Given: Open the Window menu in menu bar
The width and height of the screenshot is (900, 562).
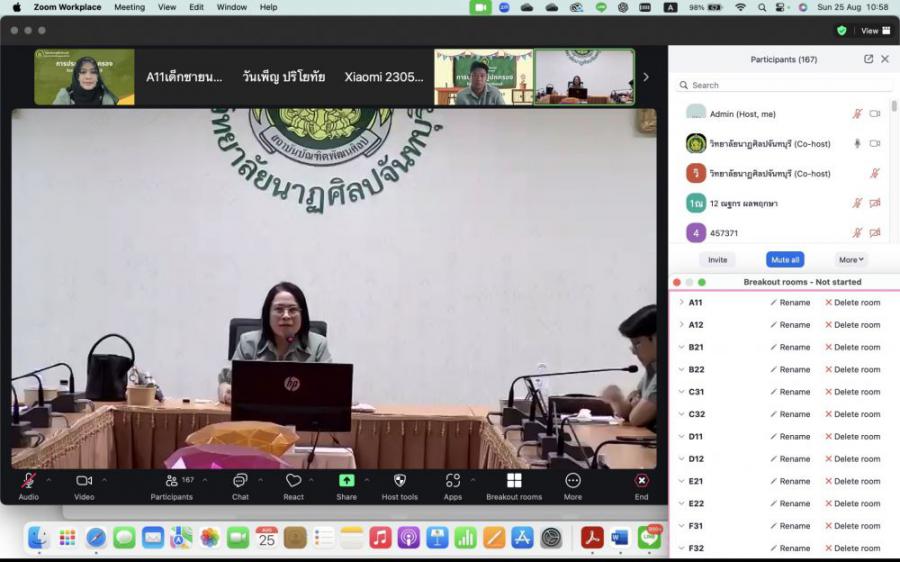Looking at the screenshot, I should [x=232, y=7].
